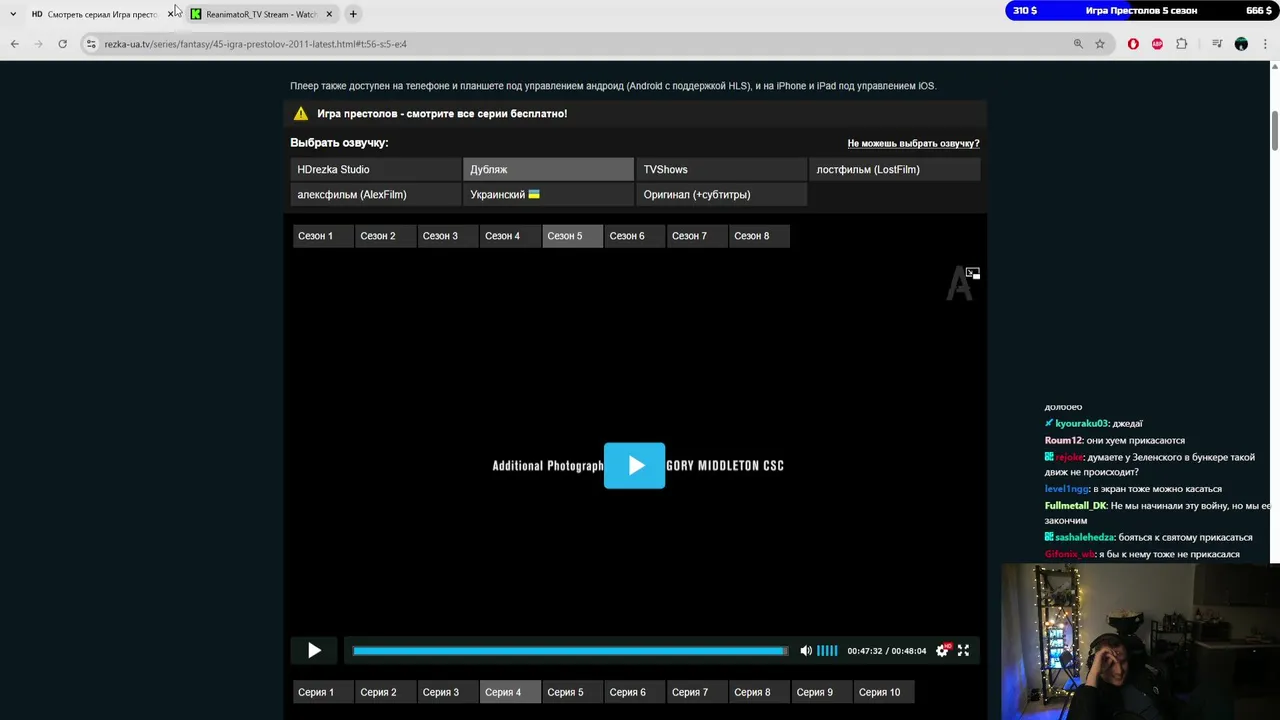Open player settings gear icon
Screen dimensions: 1280x720
[x=942, y=651]
